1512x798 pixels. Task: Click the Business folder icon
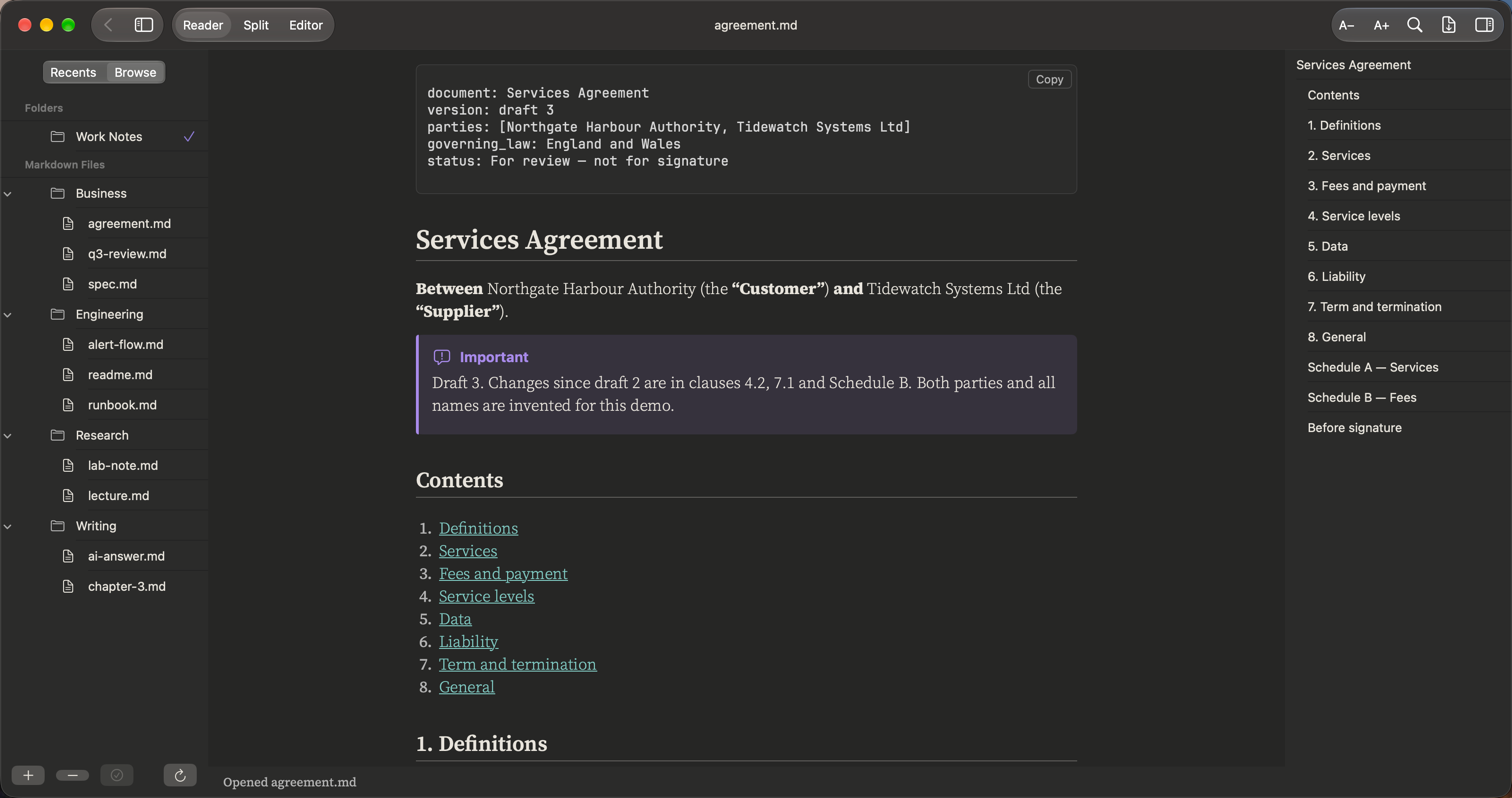pyautogui.click(x=58, y=194)
